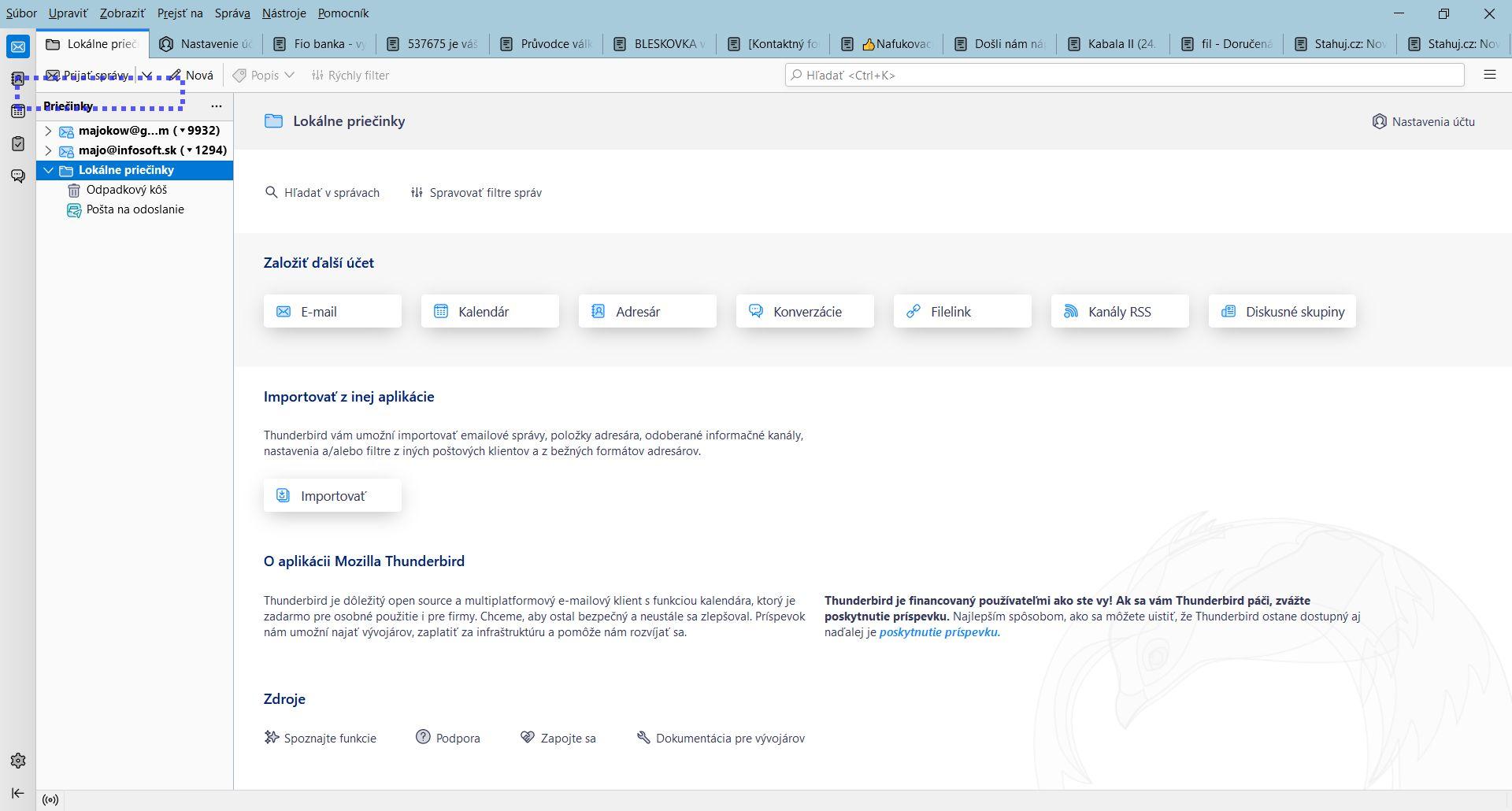Expand majokow@g...m account folder tree
The image size is (1512, 811).
coord(48,131)
